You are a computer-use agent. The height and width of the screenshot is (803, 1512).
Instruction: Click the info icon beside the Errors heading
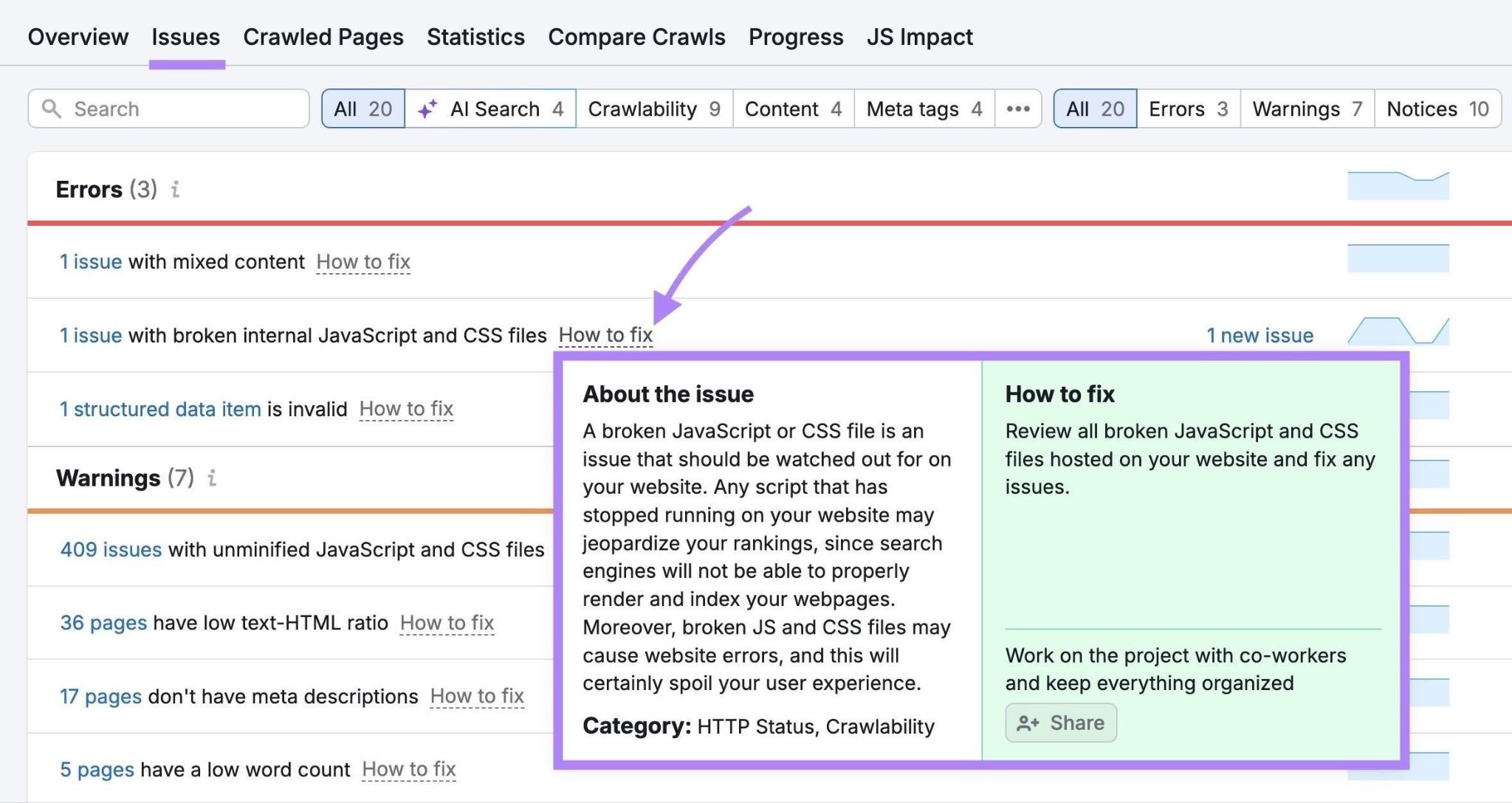[x=175, y=190]
